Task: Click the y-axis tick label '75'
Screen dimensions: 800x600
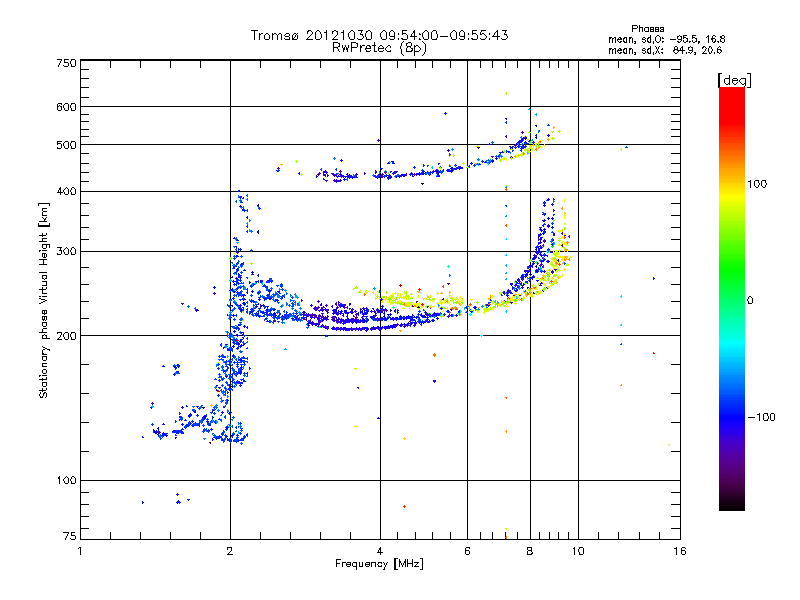Action: (x=70, y=536)
